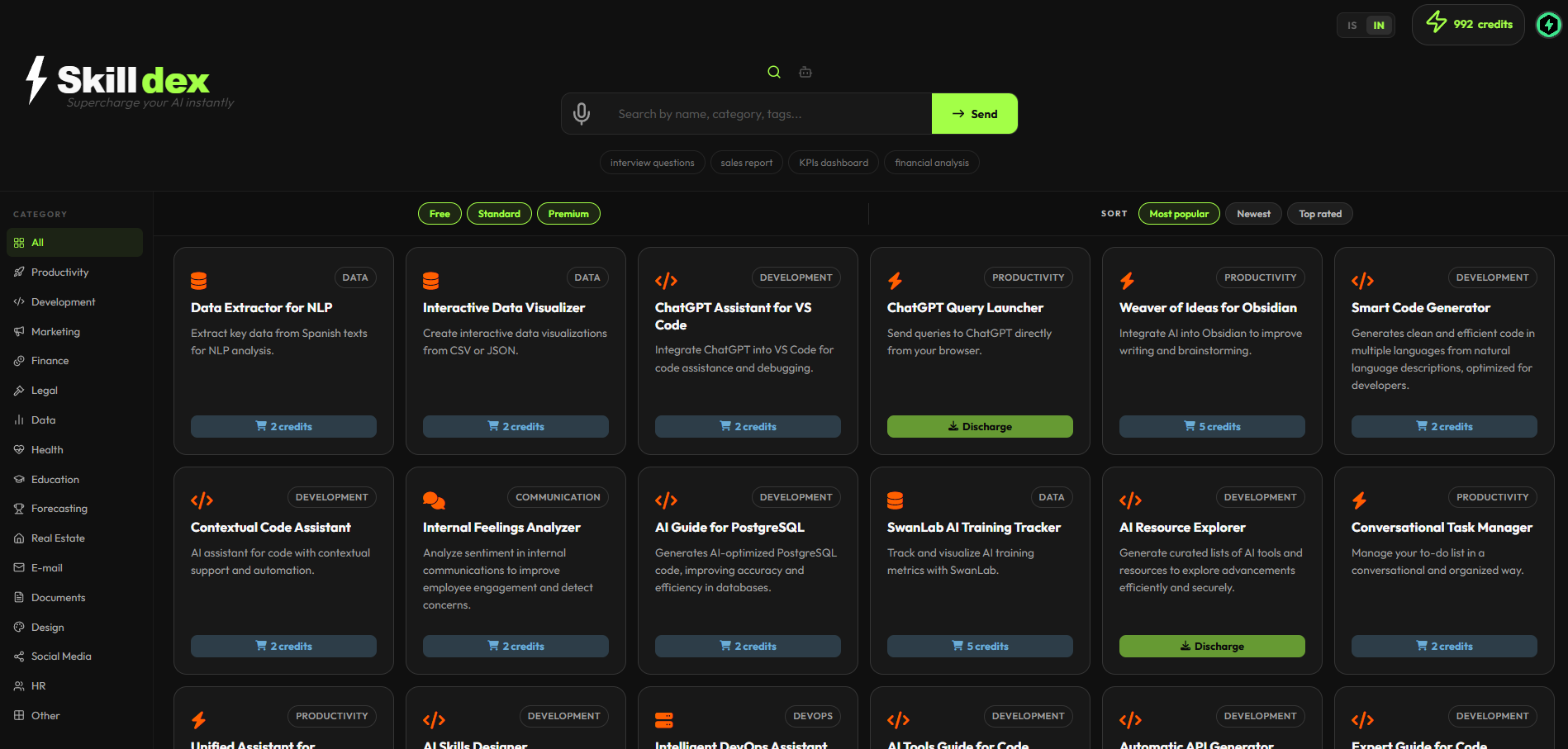1568x749 pixels.
Task: Click the E-mail envelope icon in sidebar
Action: coord(19,567)
